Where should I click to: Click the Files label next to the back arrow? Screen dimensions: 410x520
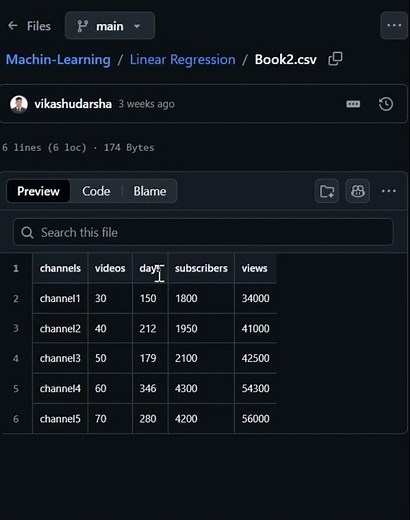[39, 26]
